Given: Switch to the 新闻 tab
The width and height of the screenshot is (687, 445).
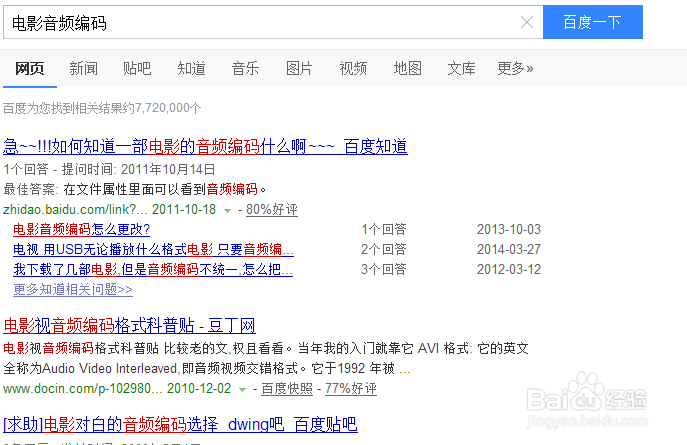Looking at the screenshot, I should tap(83, 68).
